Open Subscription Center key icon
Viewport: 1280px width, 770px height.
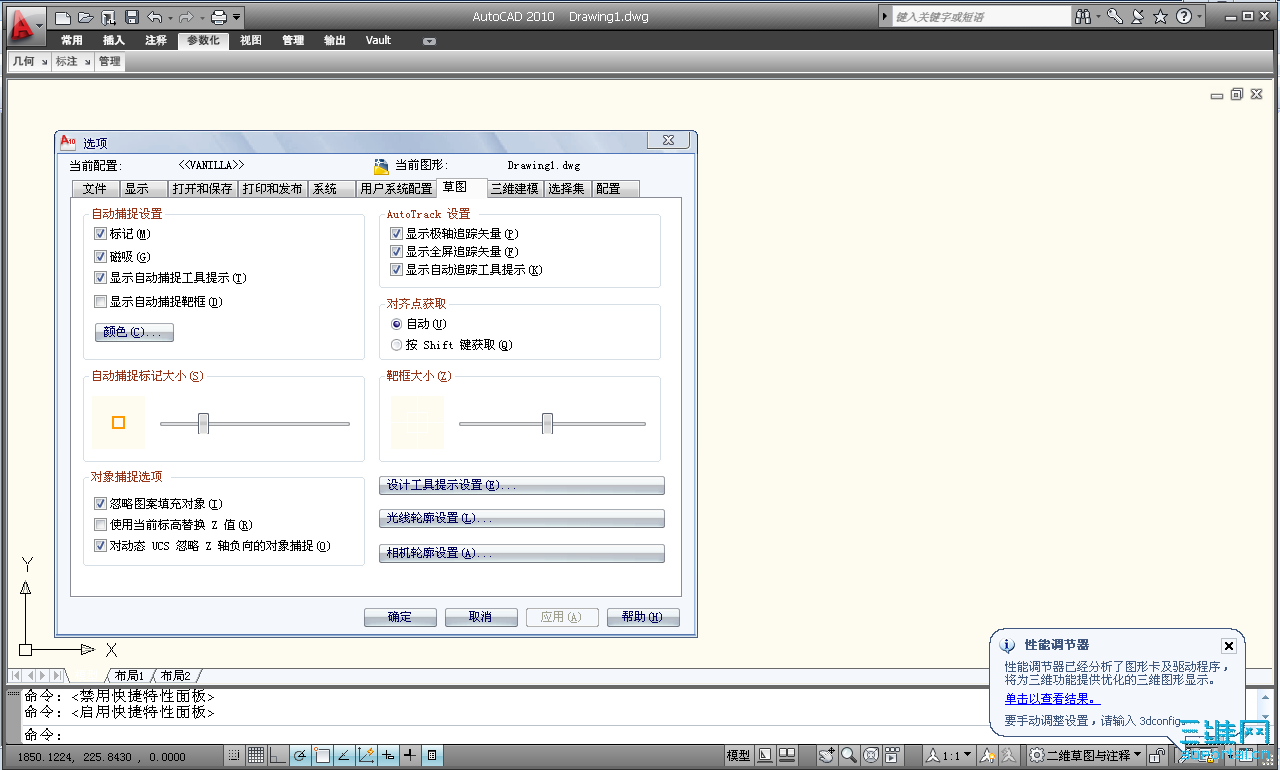(1115, 17)
